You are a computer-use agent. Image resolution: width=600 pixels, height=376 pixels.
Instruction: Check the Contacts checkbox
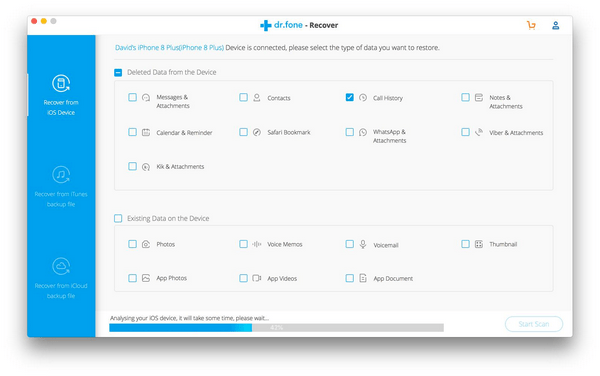[243, 97]
